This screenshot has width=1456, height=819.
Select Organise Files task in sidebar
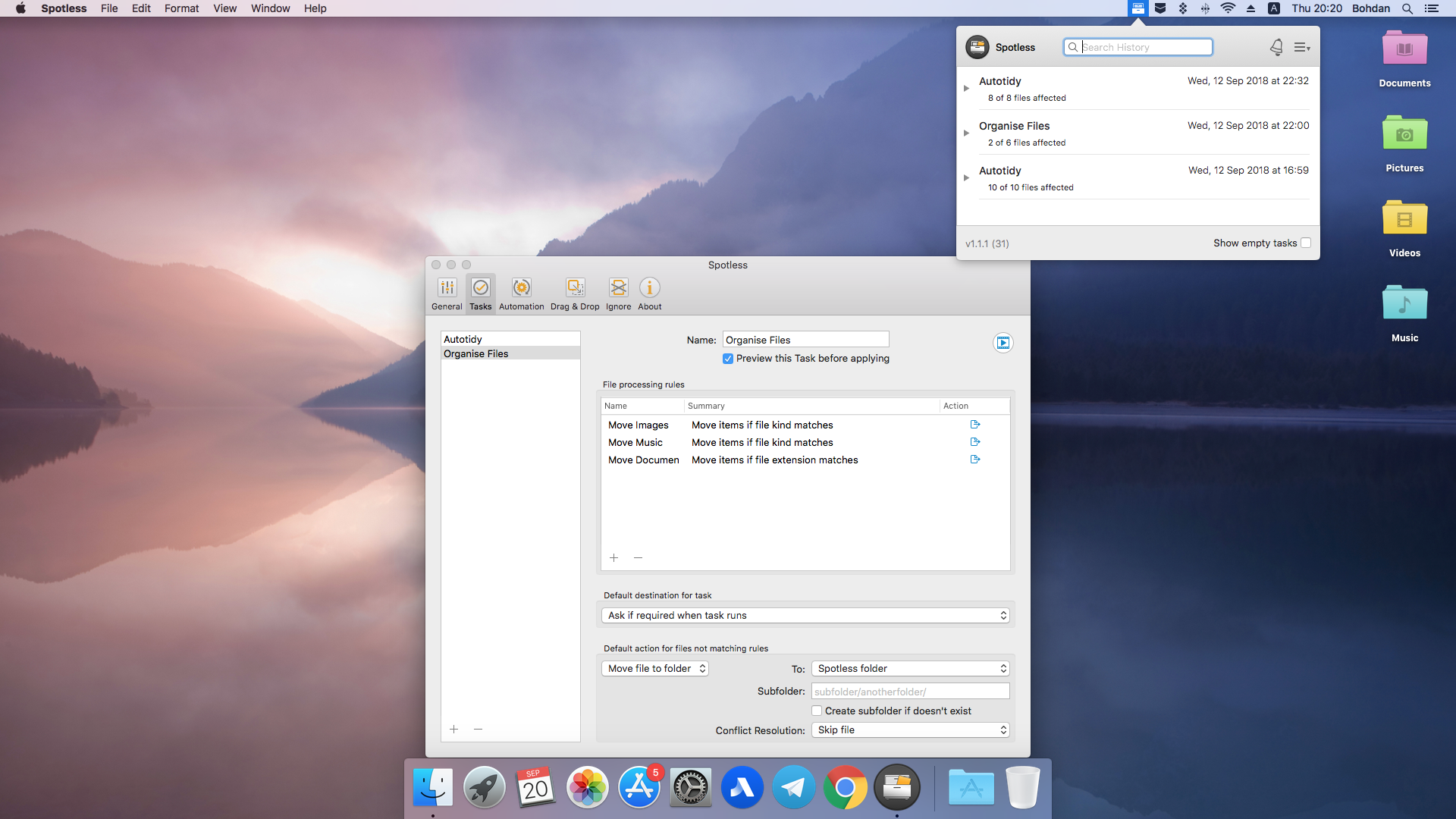477,353
